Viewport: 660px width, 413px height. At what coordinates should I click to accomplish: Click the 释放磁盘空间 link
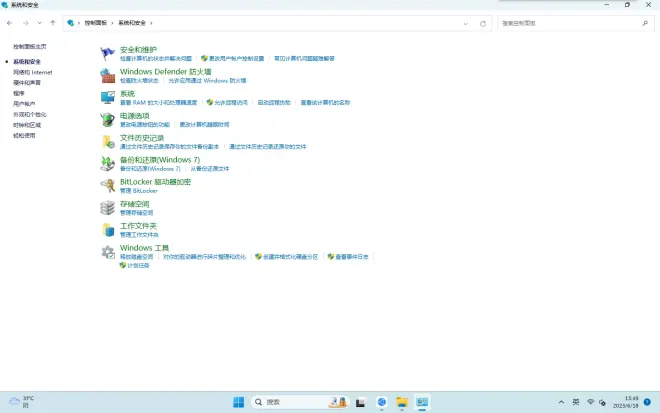click(x=136, y=256)
